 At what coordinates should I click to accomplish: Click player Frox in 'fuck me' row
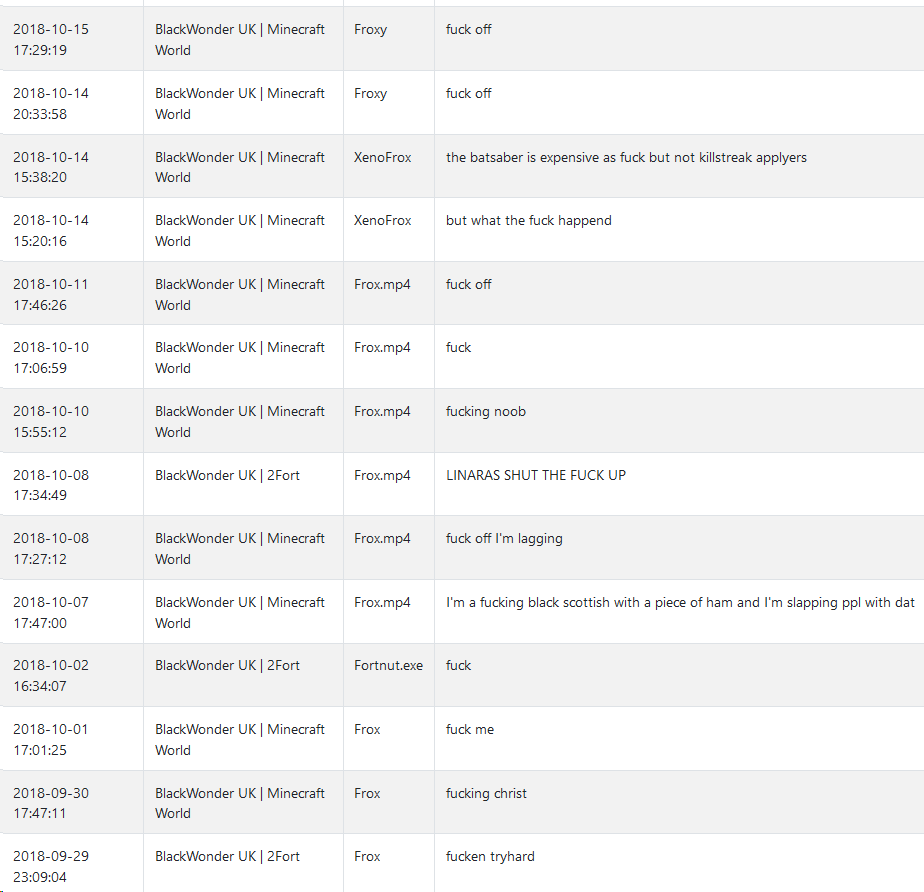tap(367, 729)
